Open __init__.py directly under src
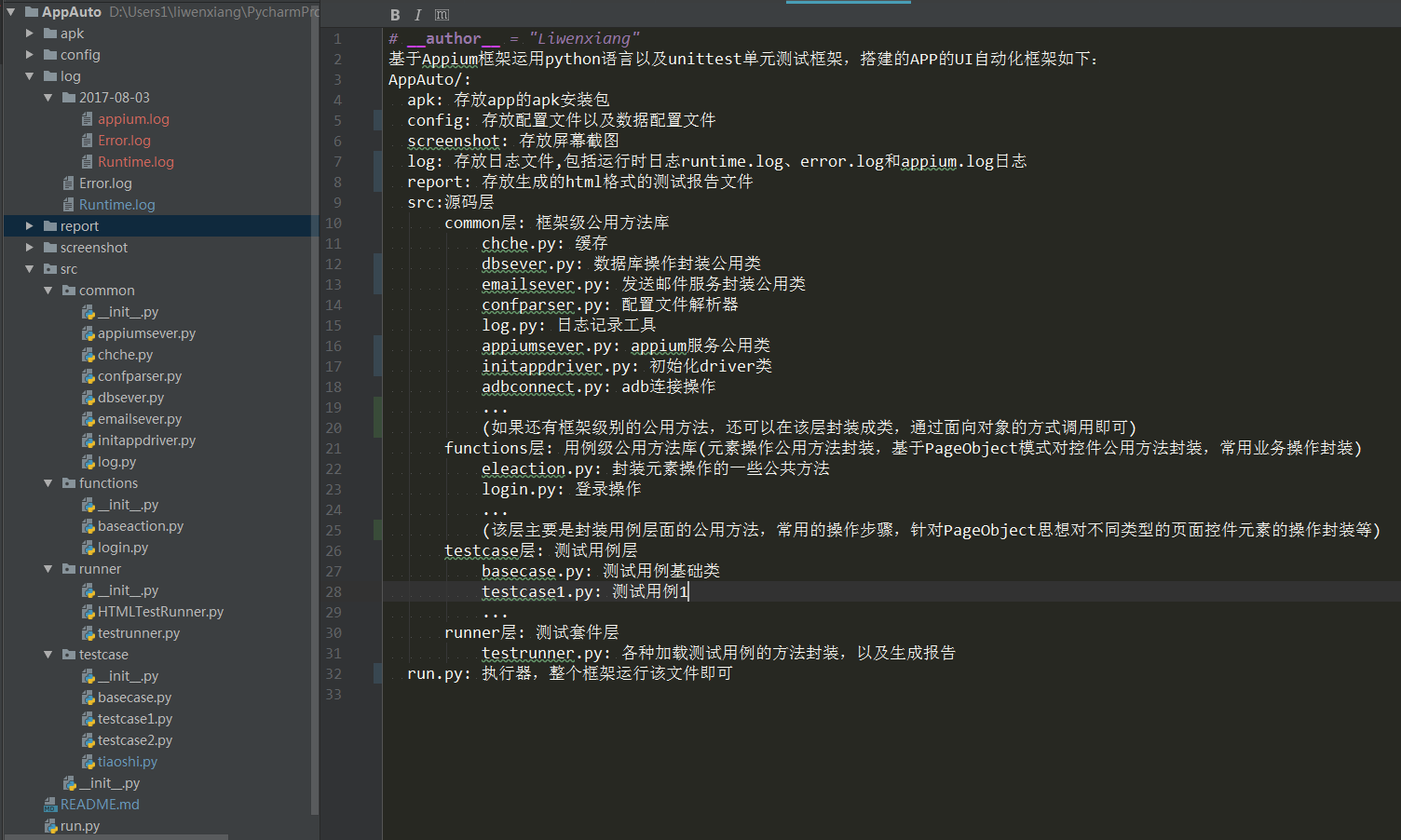The height and width of the screenshot is (840, 1401). click(x=110, y=783)
